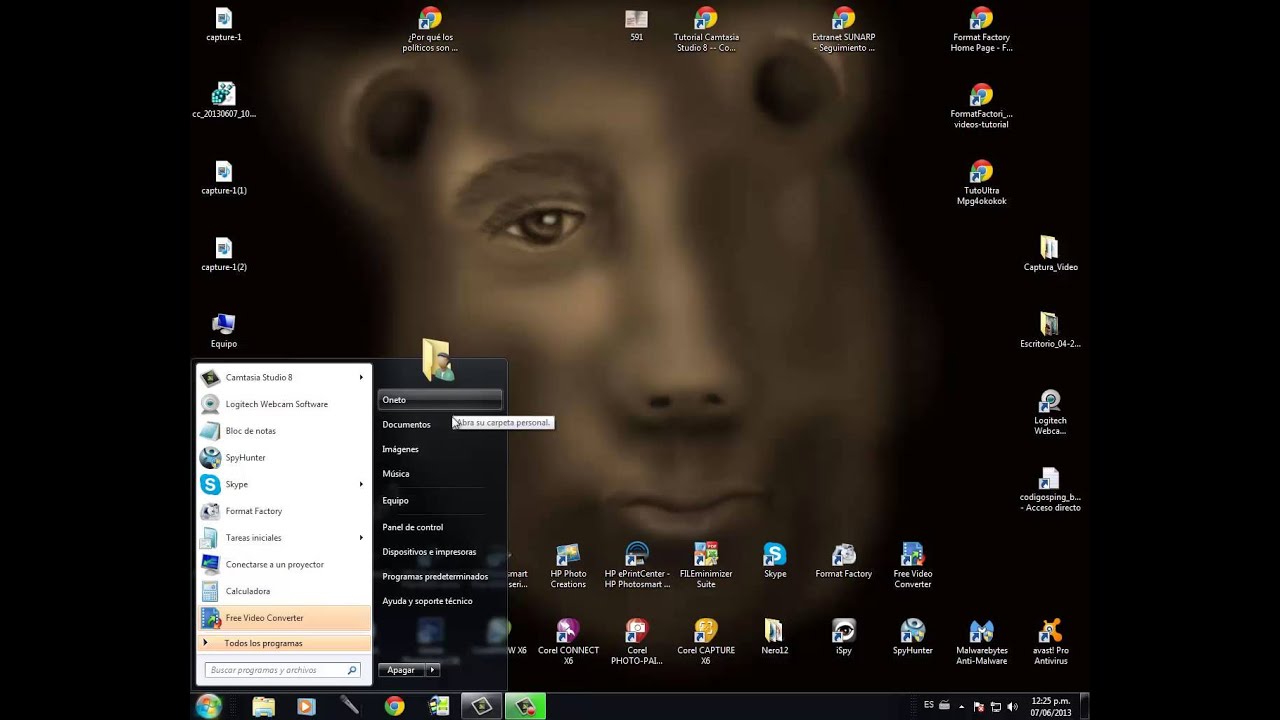
Task: Select the FormatFactori videos-tutorial shortcut
Action: pos(982,106)
